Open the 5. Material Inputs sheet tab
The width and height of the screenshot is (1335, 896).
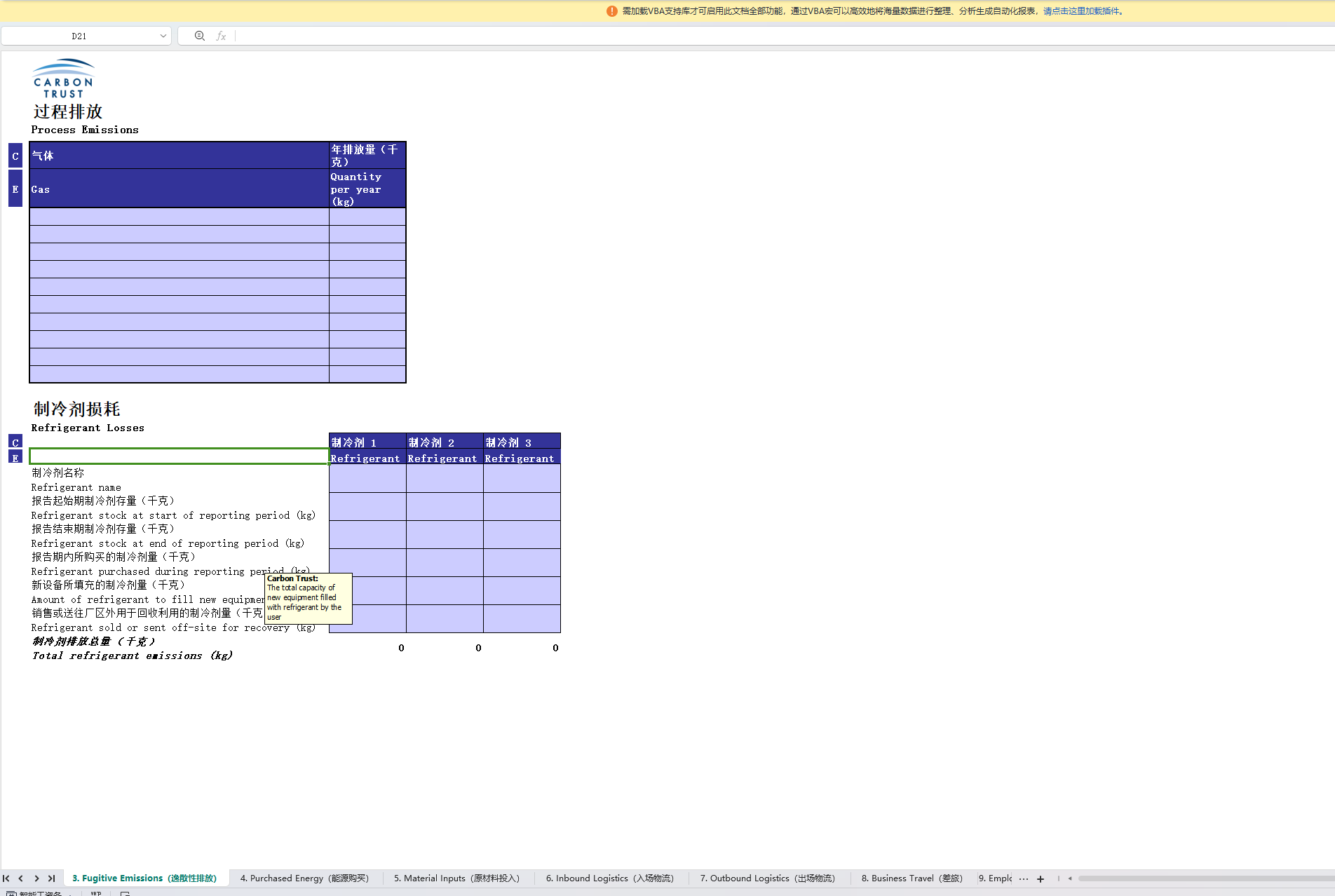point(456,878)
